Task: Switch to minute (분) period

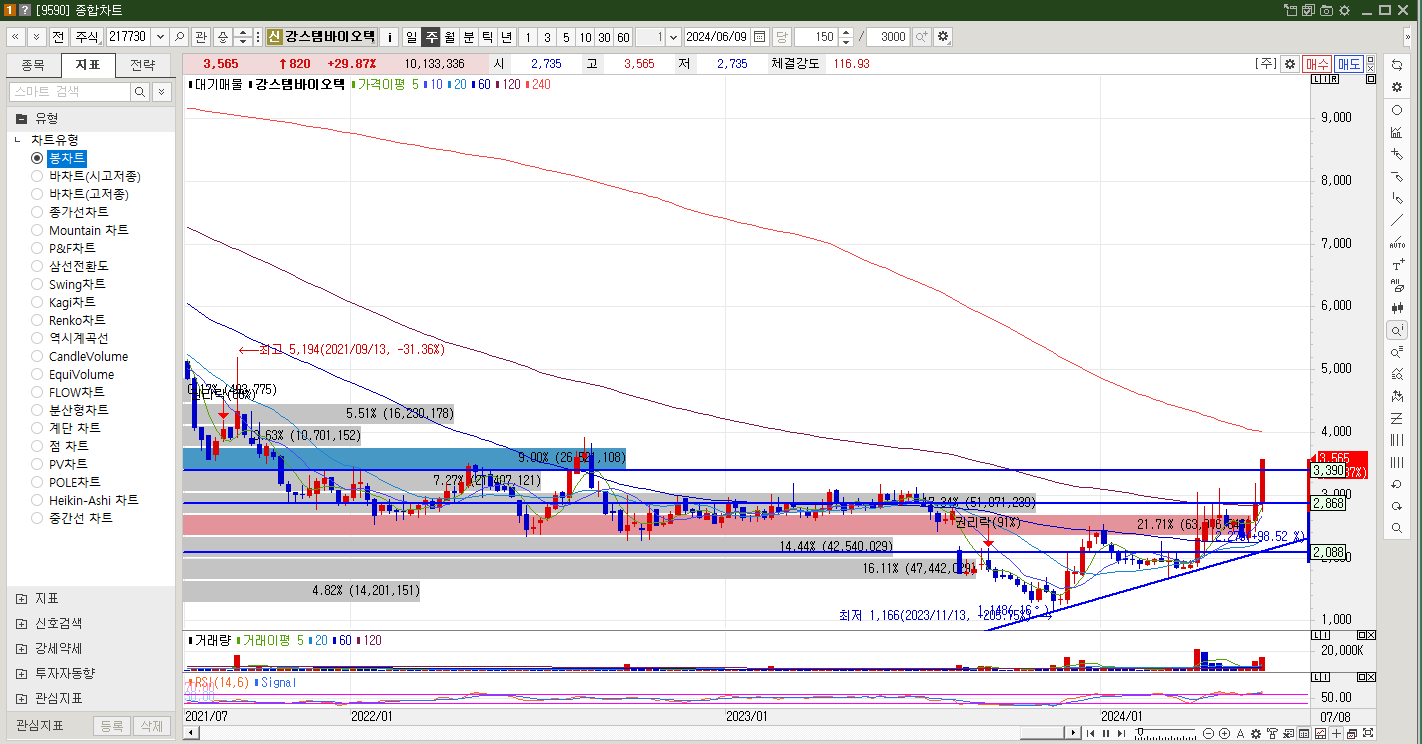Action: [469, 36]
